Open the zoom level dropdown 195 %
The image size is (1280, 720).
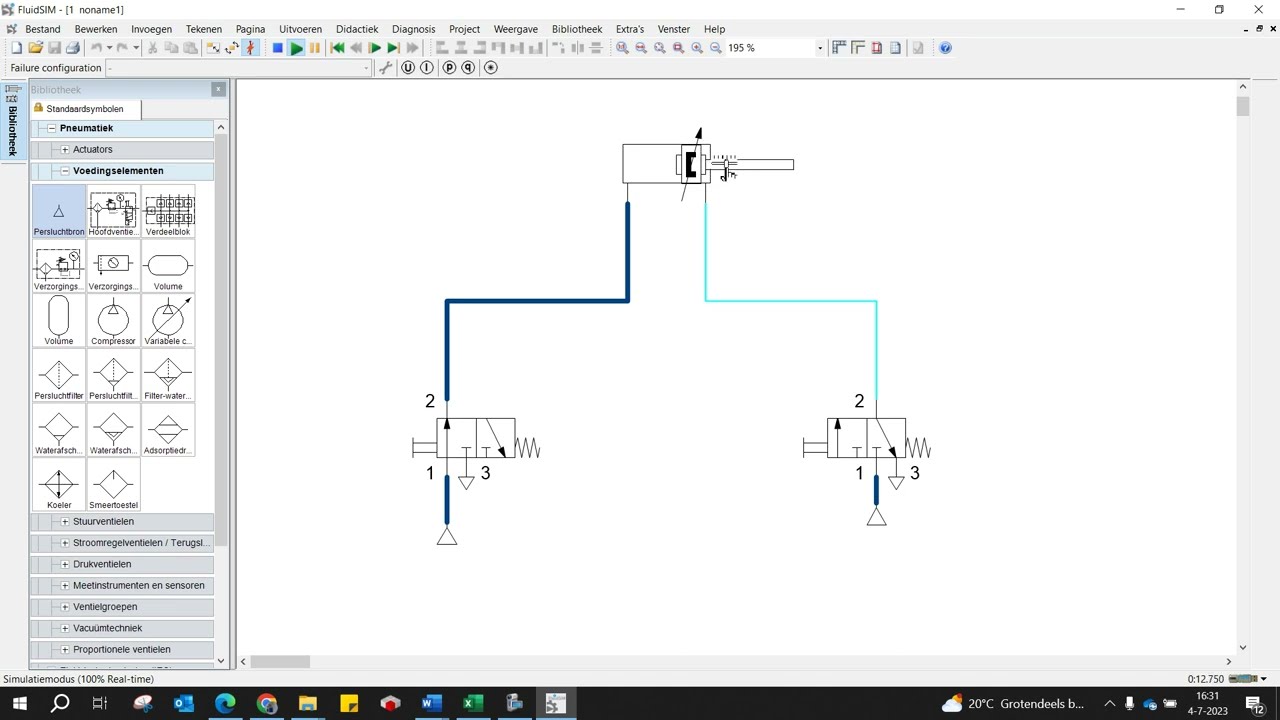pos(820,48)
